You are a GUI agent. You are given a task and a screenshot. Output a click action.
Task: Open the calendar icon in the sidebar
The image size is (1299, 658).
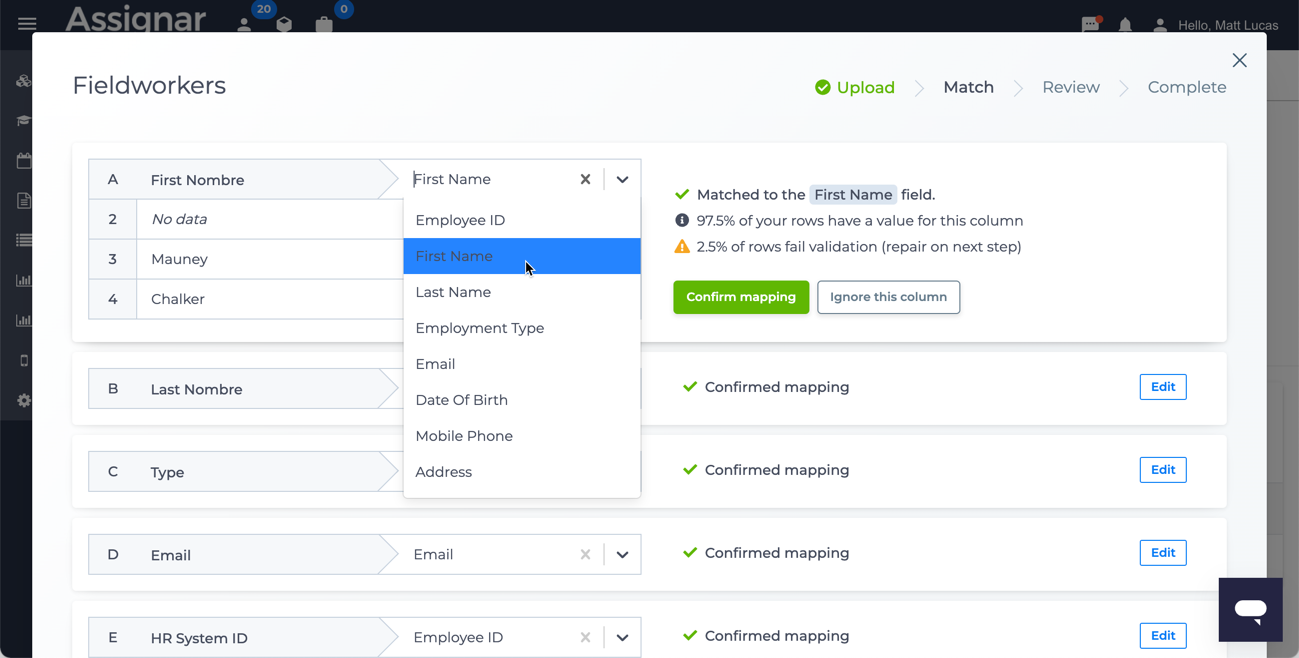(23, 160)
